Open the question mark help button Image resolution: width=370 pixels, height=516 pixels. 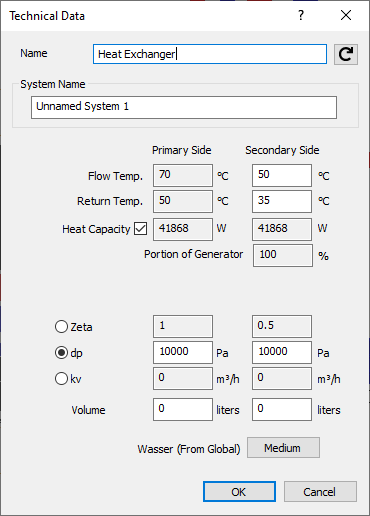pyautogui.click(x=301, y=15)
